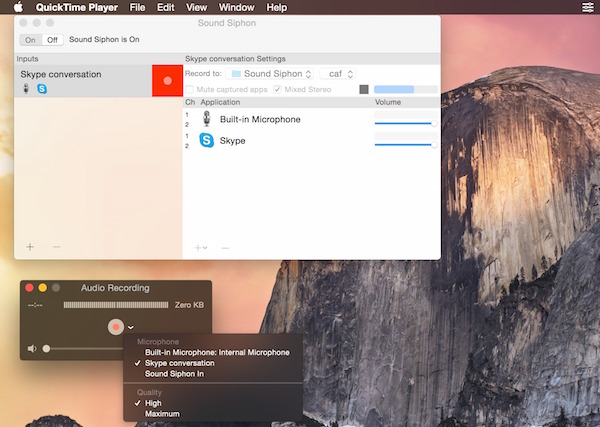Remove selected application with the minus button

[225, 248]
